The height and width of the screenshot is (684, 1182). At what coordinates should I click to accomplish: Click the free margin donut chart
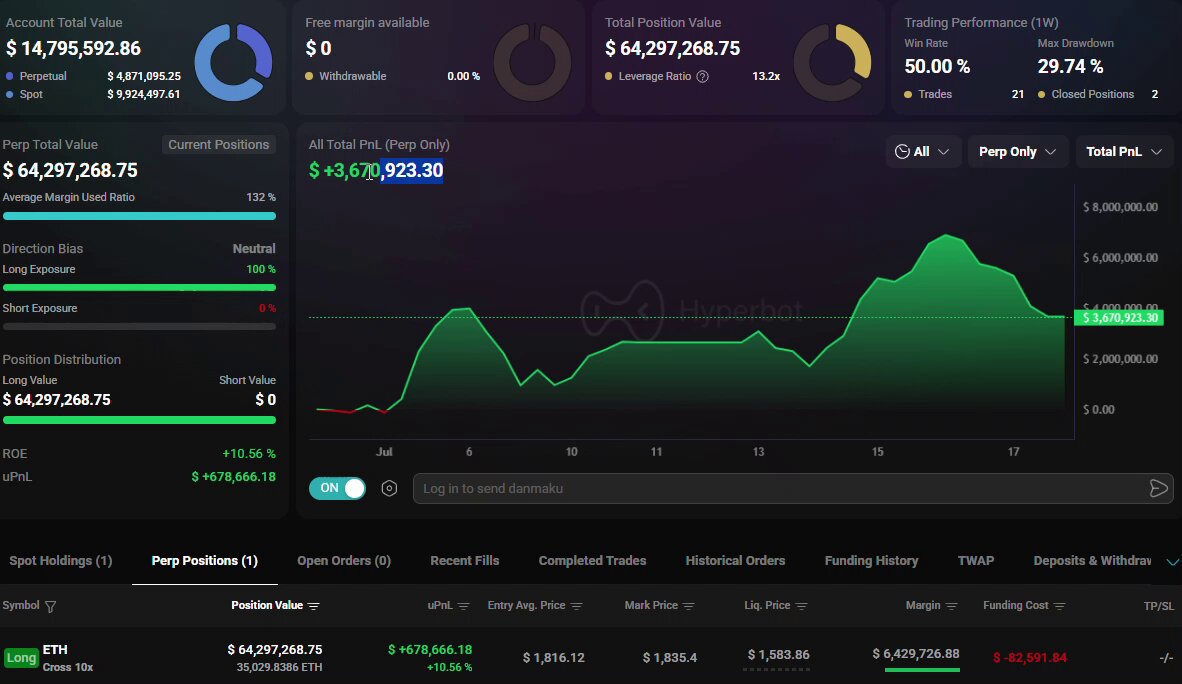pyautogui.click(x=532, y=62)
